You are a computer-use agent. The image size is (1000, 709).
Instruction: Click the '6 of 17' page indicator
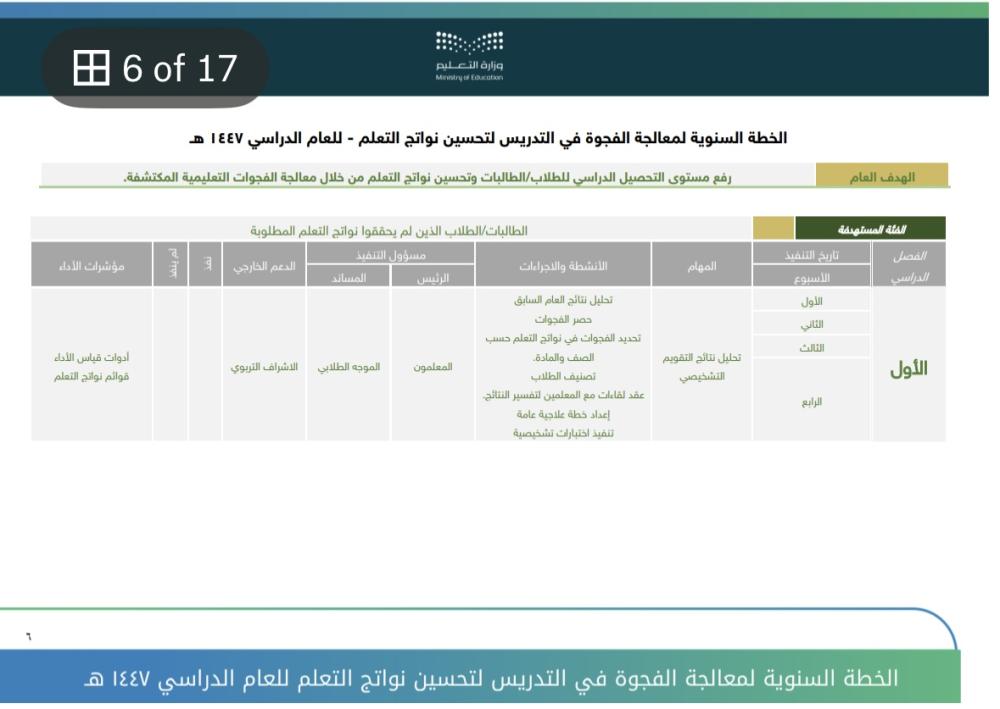180,68
